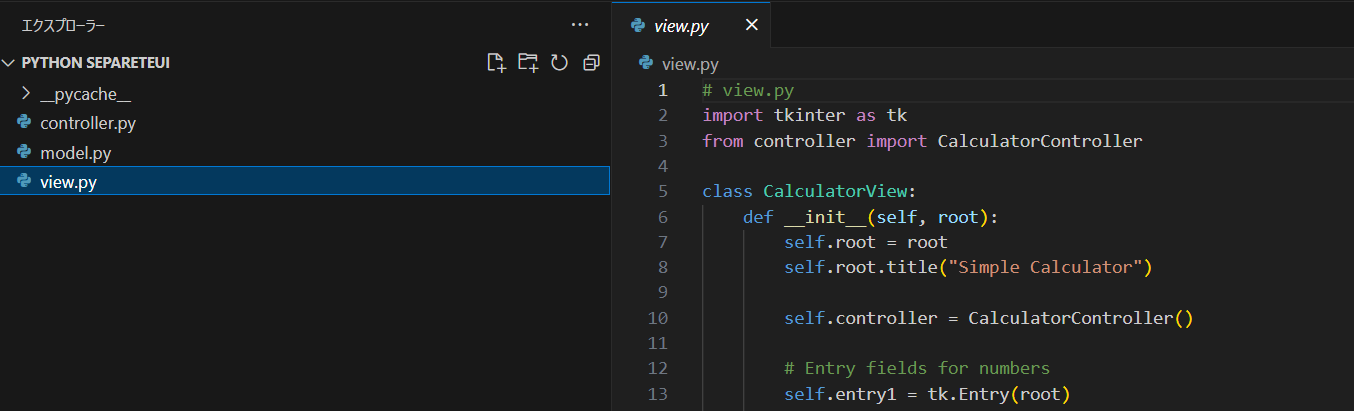Collapse all folders in explorer
1354x411 pixels.
tap(591, 63)
